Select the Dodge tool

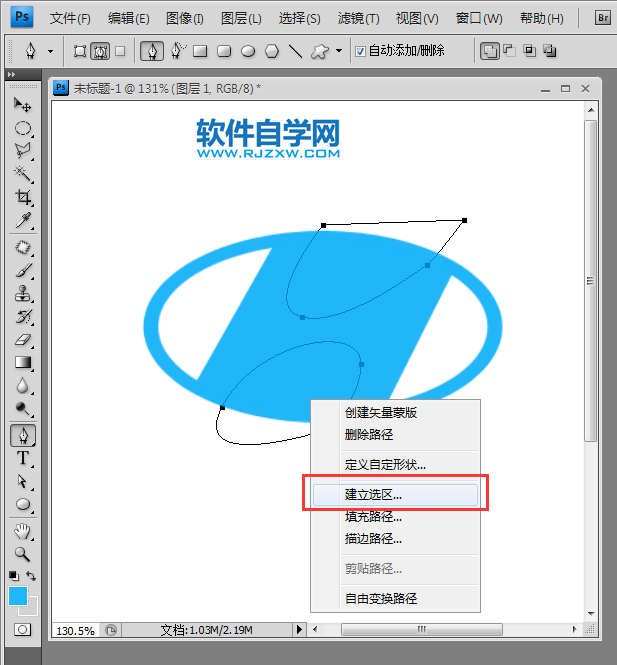pyautogui.click(x=22, y=408)
